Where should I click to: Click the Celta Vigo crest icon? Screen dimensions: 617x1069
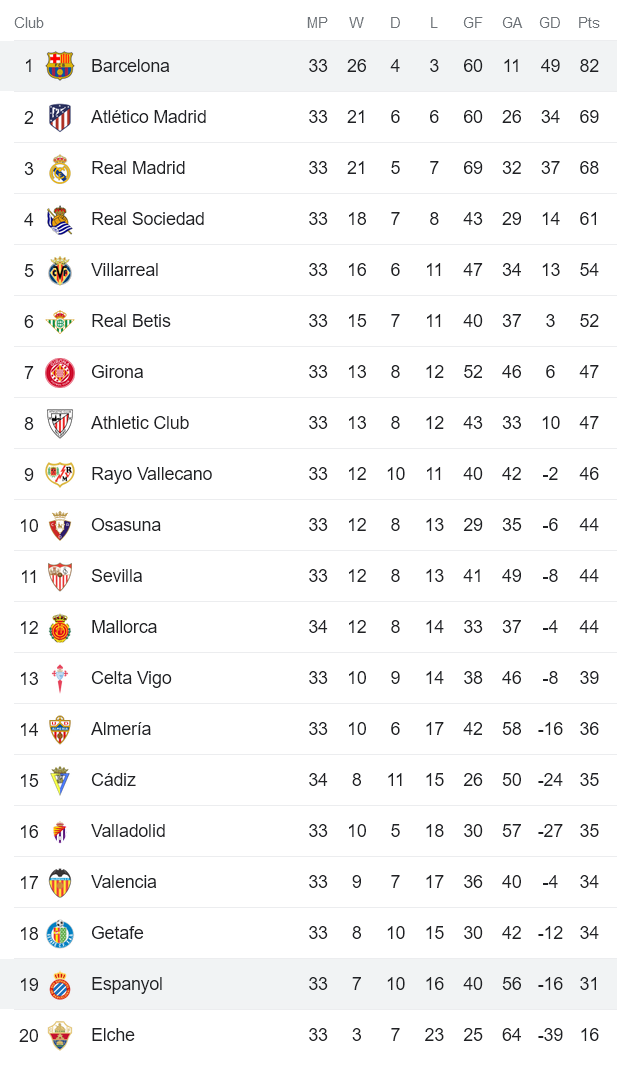click(60, 678)
